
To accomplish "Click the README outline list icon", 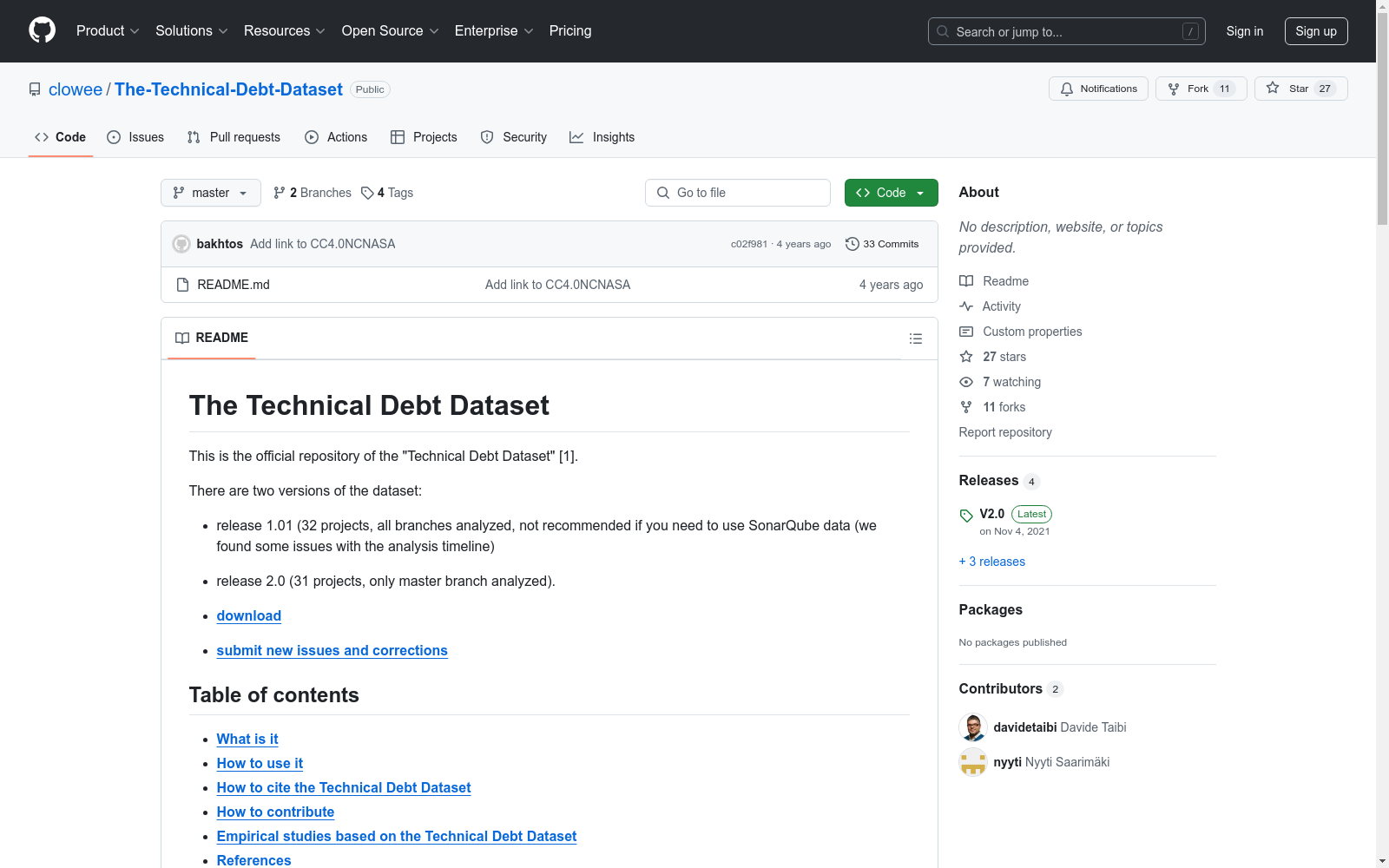I will tap(915, 339).
